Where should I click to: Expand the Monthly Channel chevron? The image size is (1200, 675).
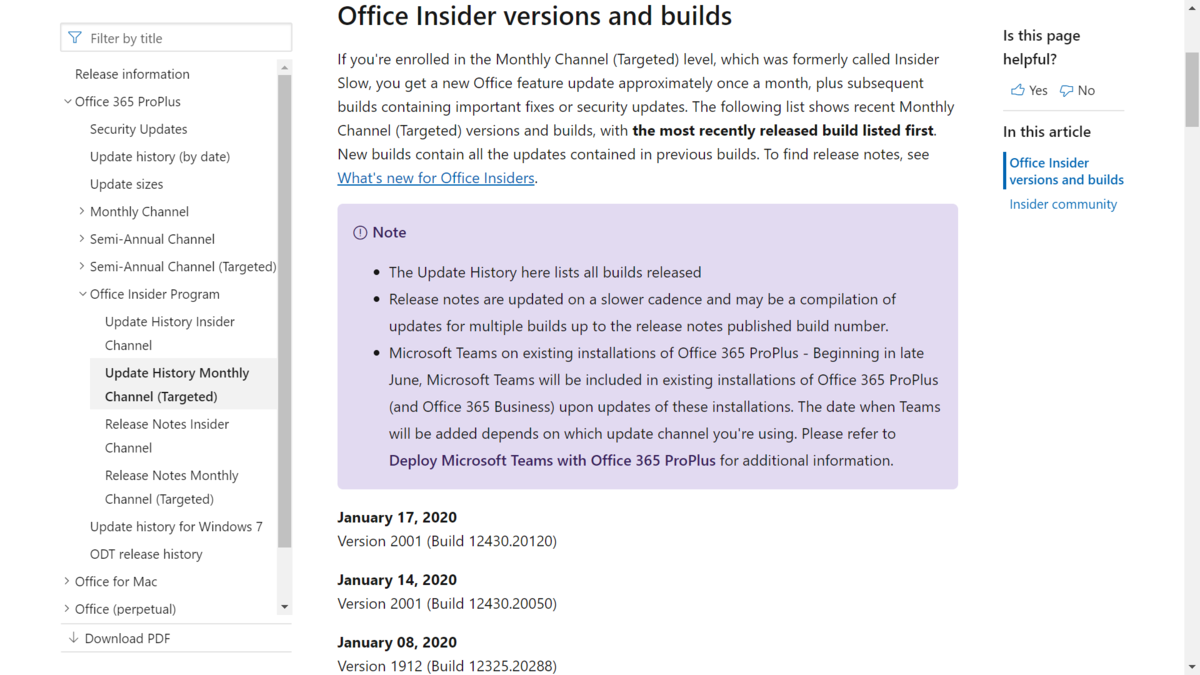pos(82,212)
